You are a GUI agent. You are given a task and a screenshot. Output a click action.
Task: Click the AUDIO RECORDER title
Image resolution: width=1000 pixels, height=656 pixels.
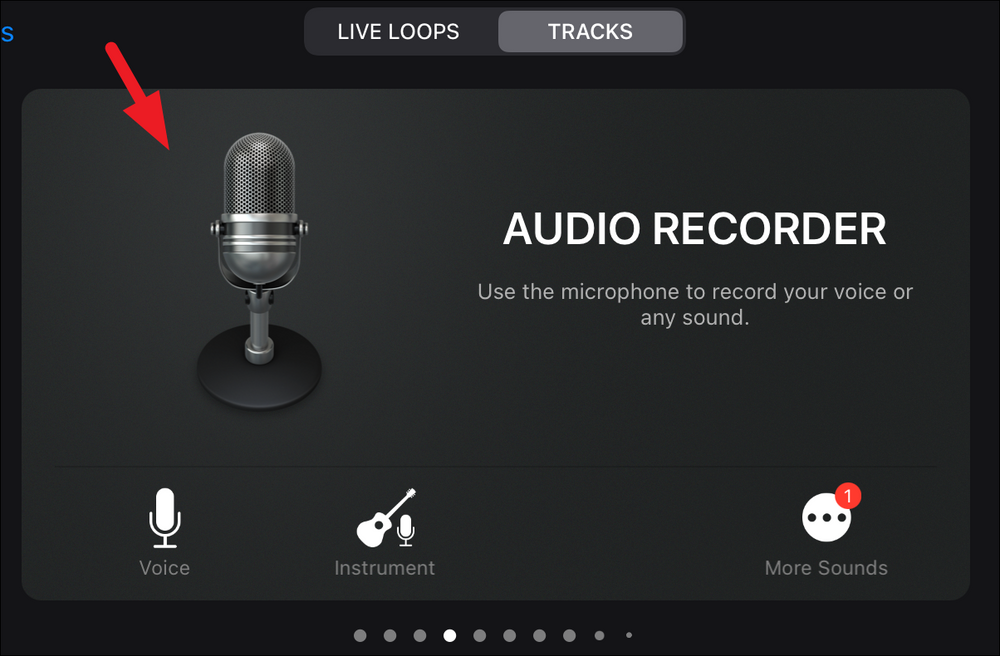(696, 229)
